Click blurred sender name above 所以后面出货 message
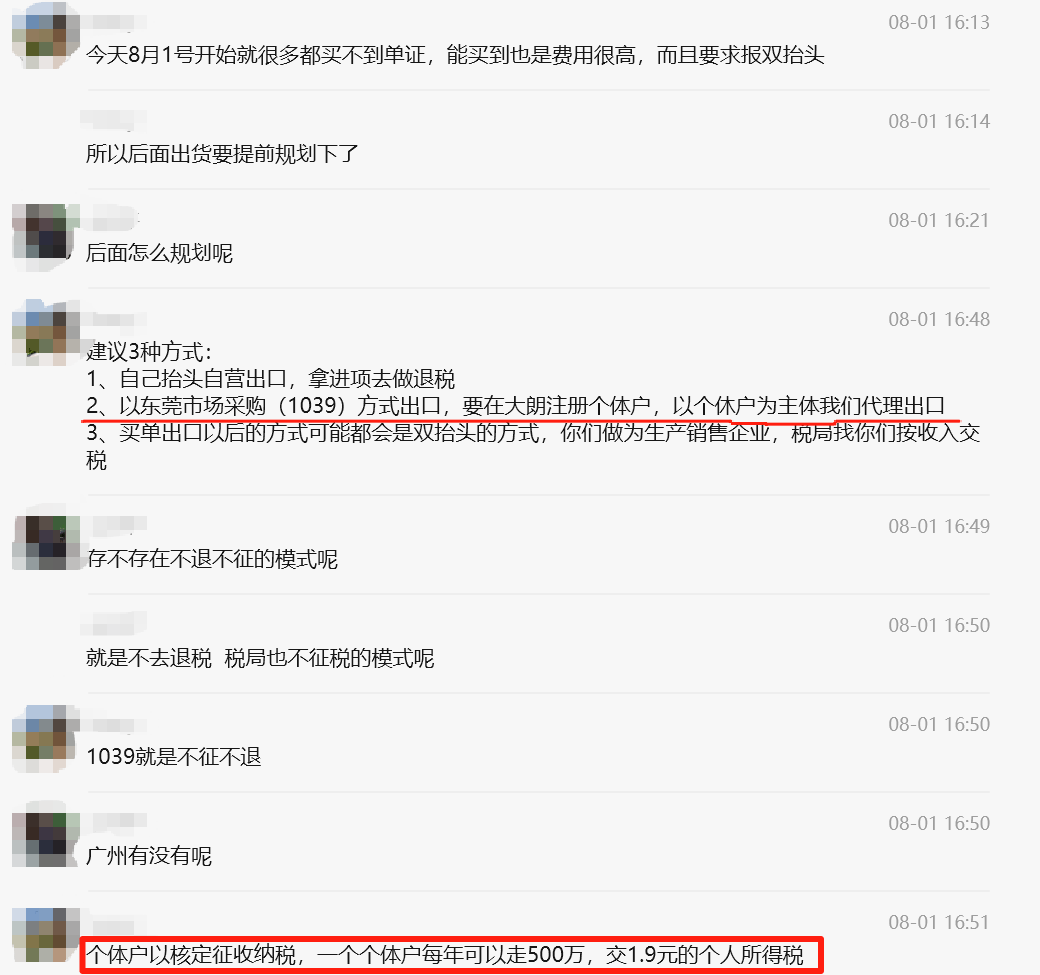The image size is (1040, 975). (113, 120)
